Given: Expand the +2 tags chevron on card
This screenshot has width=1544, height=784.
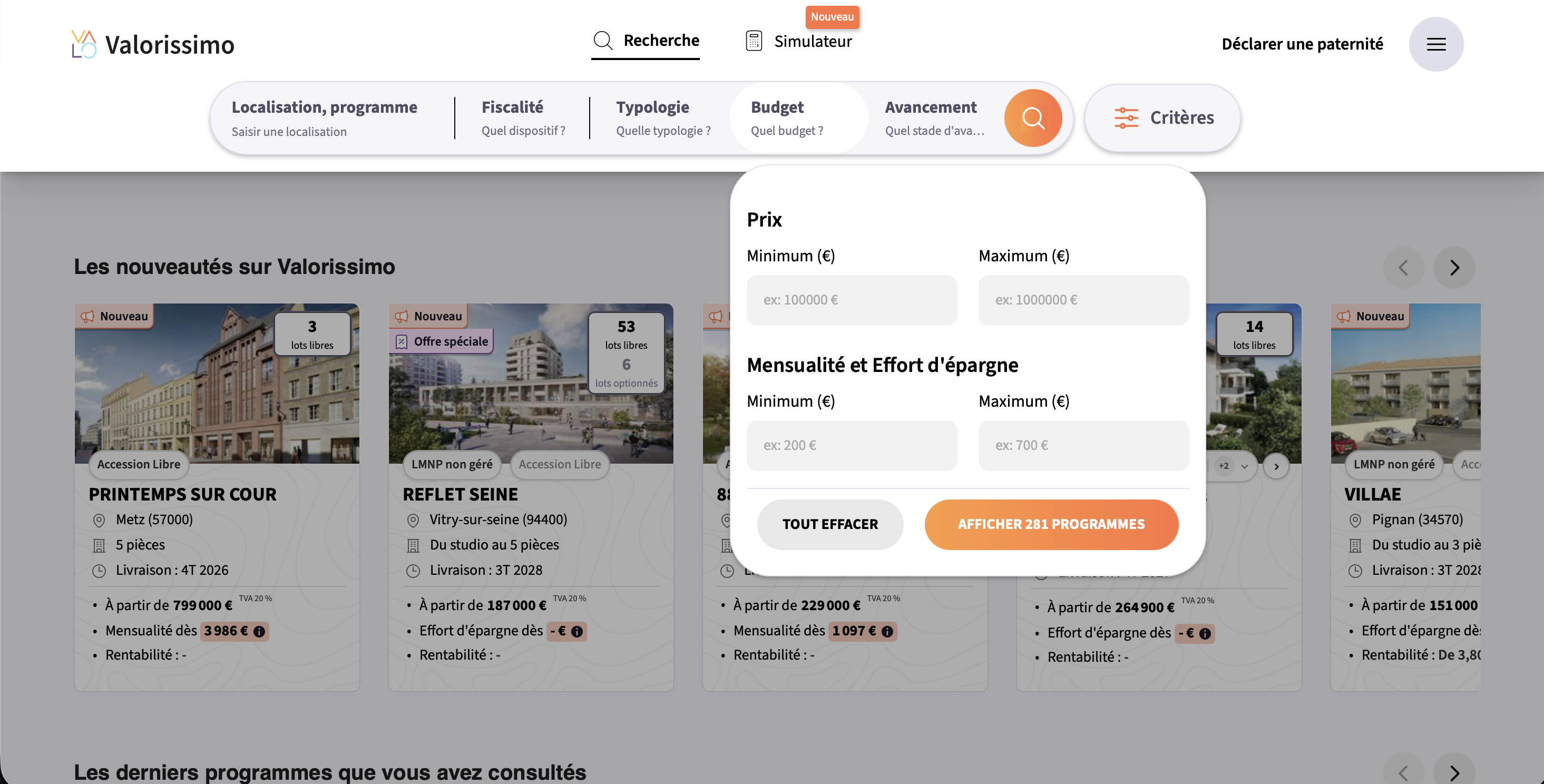Looking at the screenshot, I should point(1244,466).
